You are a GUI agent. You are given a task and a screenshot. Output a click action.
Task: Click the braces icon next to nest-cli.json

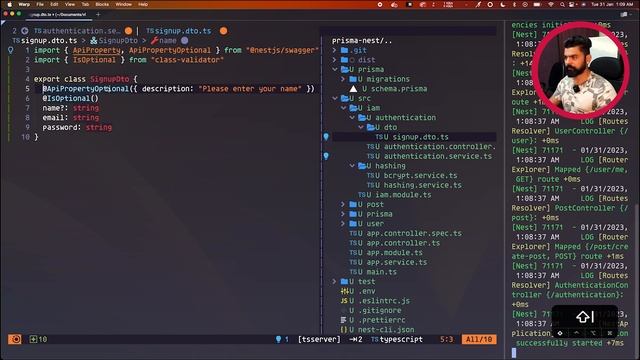click(344, 330)
